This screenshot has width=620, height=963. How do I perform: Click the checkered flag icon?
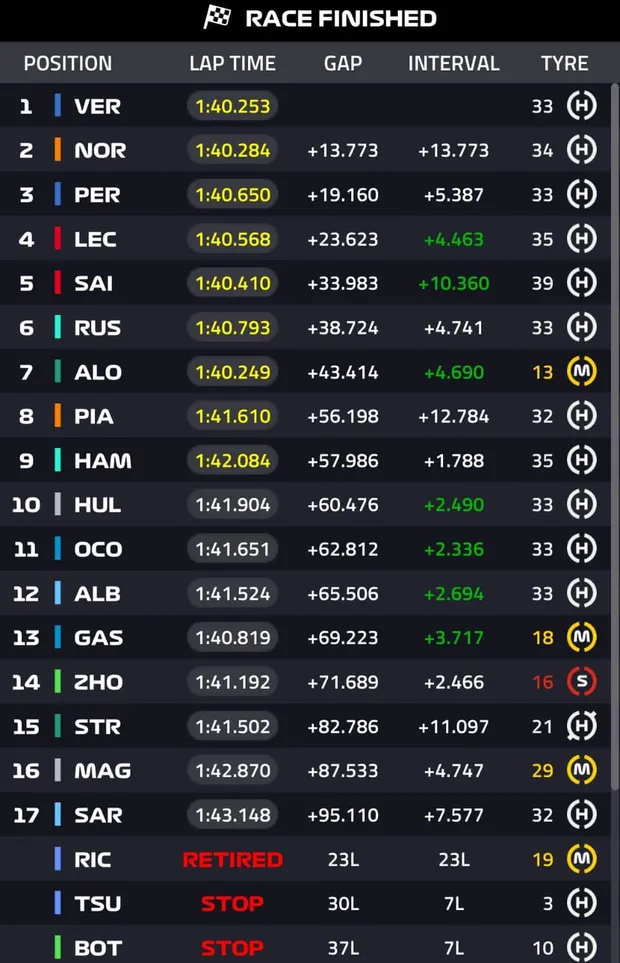218,17
